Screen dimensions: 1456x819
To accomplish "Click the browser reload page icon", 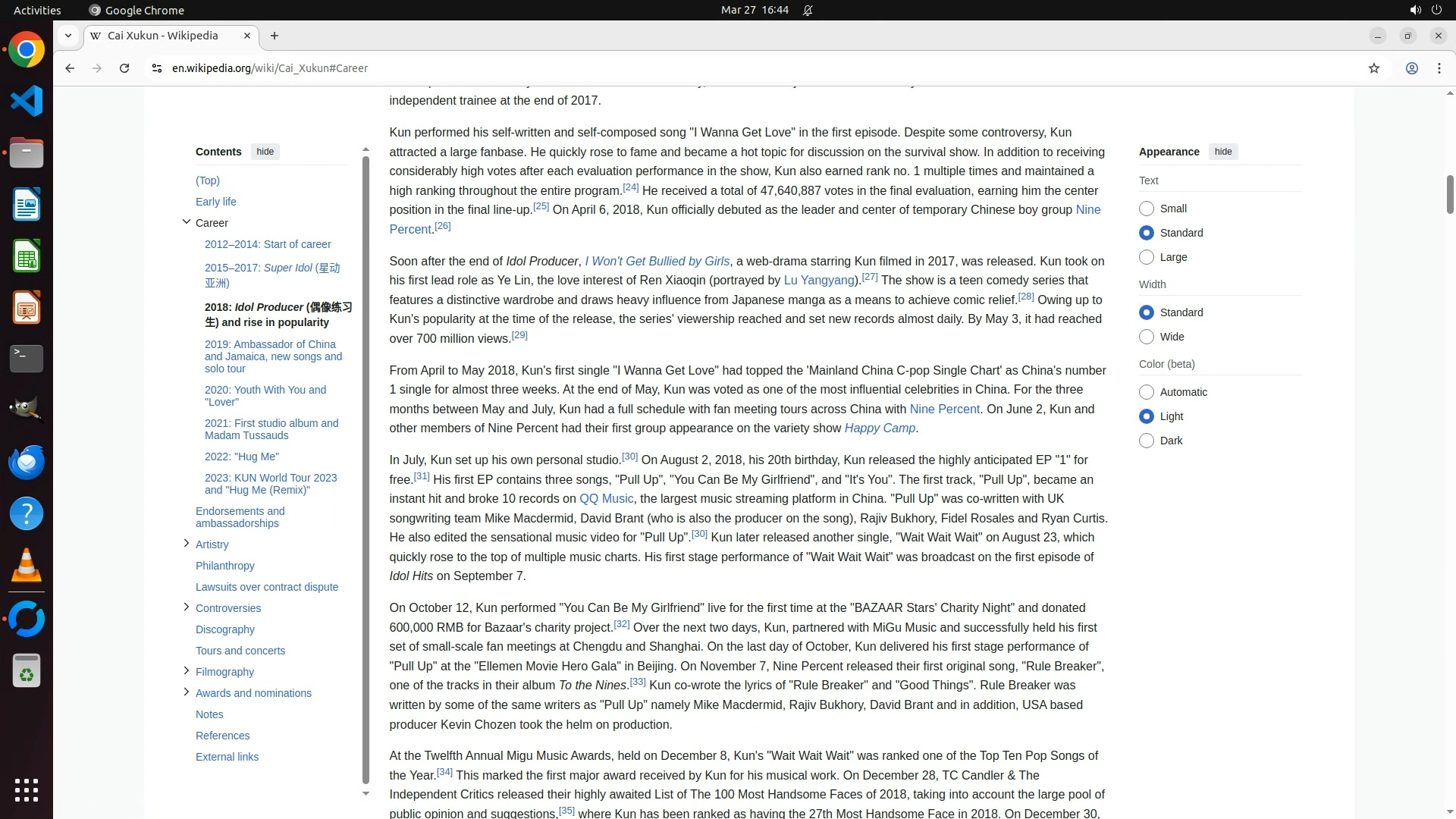I will tap(124, 68).
